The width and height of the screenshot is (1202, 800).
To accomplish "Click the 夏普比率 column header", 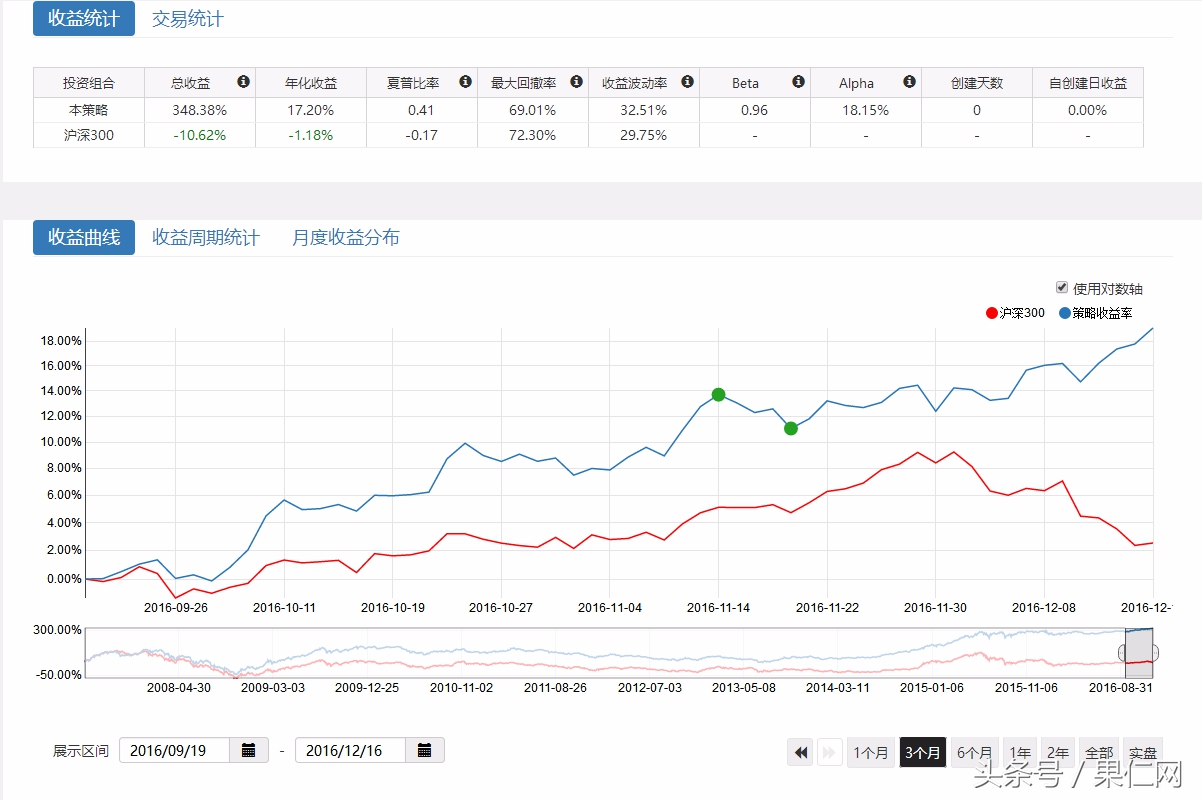I will coord(421,83).
